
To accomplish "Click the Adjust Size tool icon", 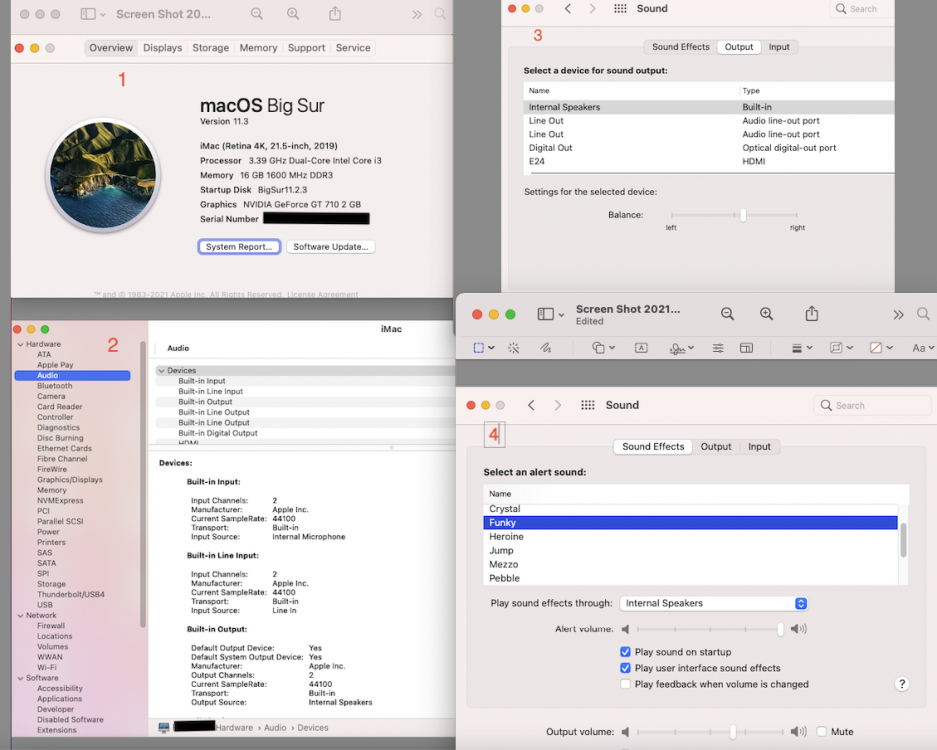I will [746, 348].
